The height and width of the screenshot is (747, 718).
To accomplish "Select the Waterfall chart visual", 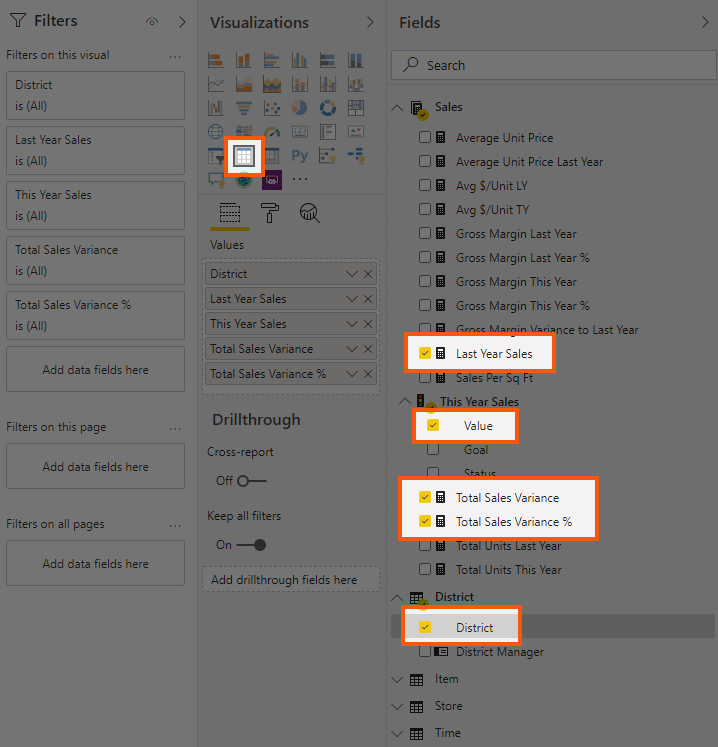I will tap(216, 108).
